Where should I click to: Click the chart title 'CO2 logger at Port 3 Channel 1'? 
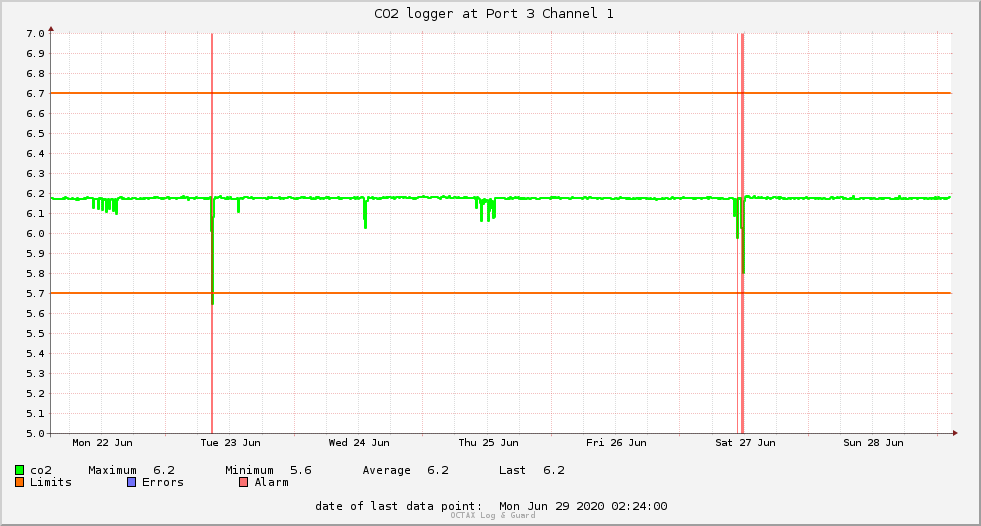coord(494,13)
